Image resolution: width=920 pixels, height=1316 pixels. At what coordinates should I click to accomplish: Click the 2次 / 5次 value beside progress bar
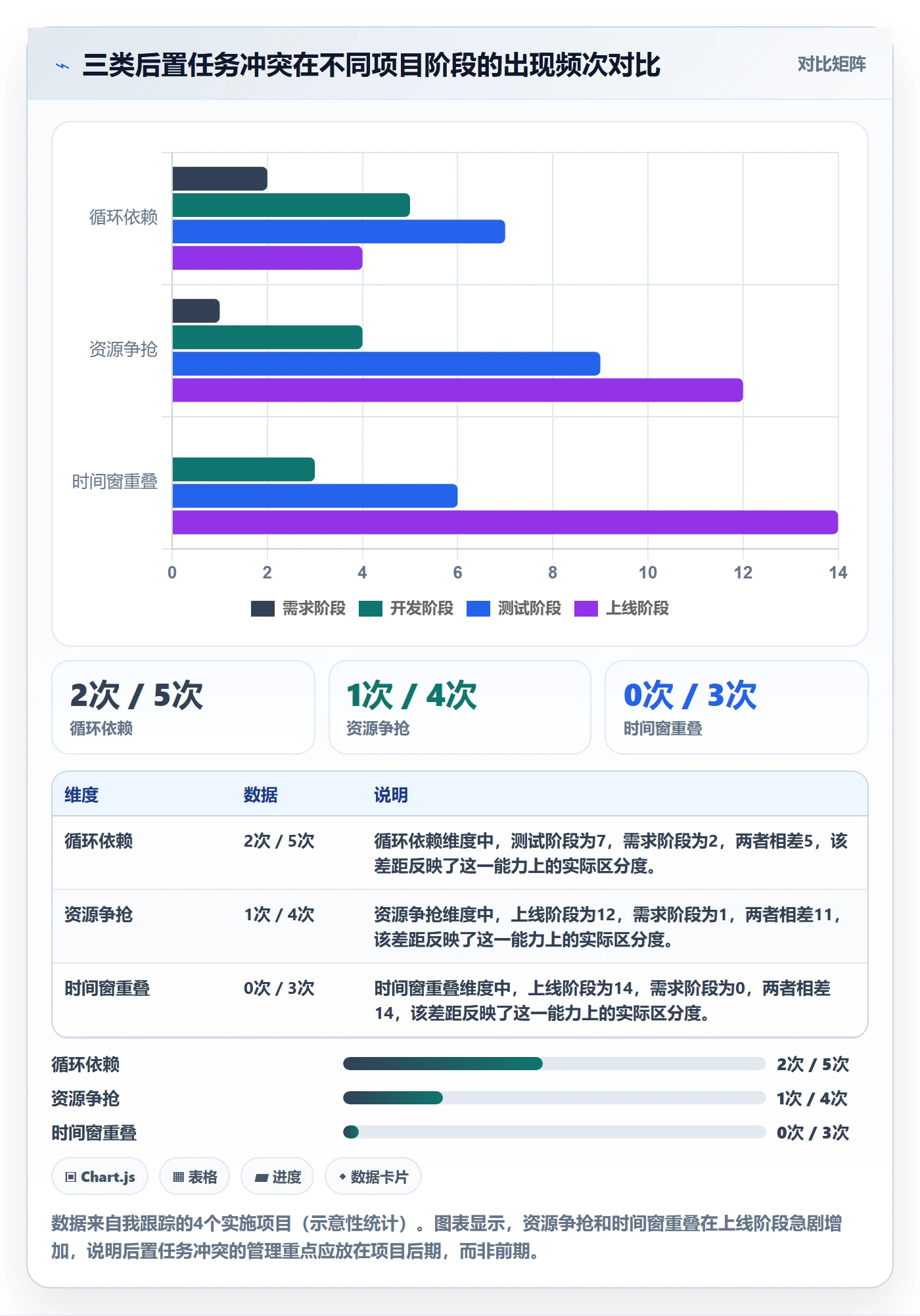813,1064
